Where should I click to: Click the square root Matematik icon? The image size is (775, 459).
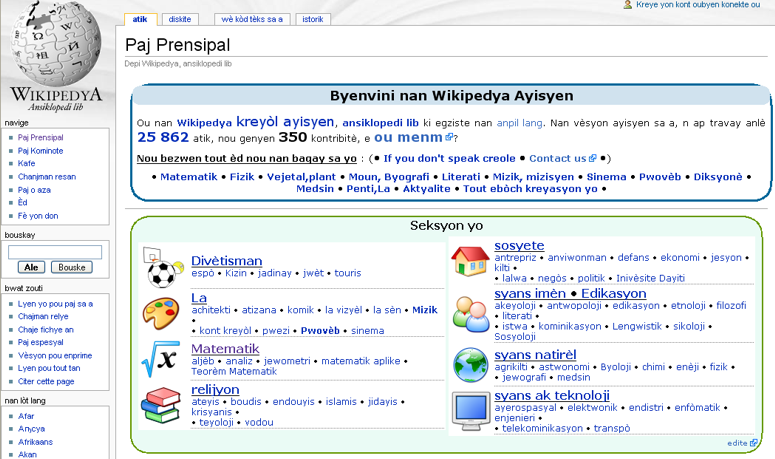coord(159,359)
